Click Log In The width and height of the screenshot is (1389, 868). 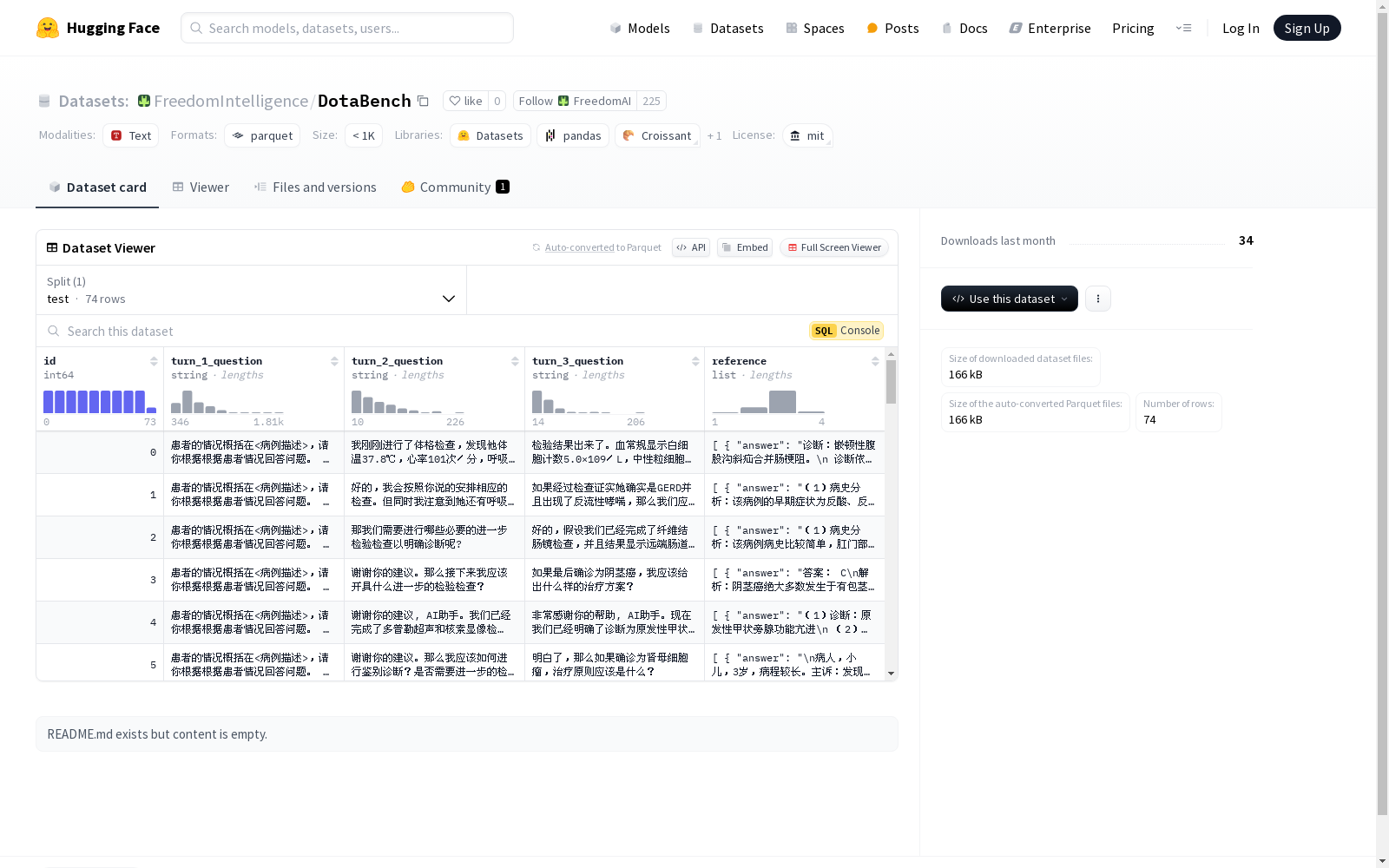click(1241, 28)
